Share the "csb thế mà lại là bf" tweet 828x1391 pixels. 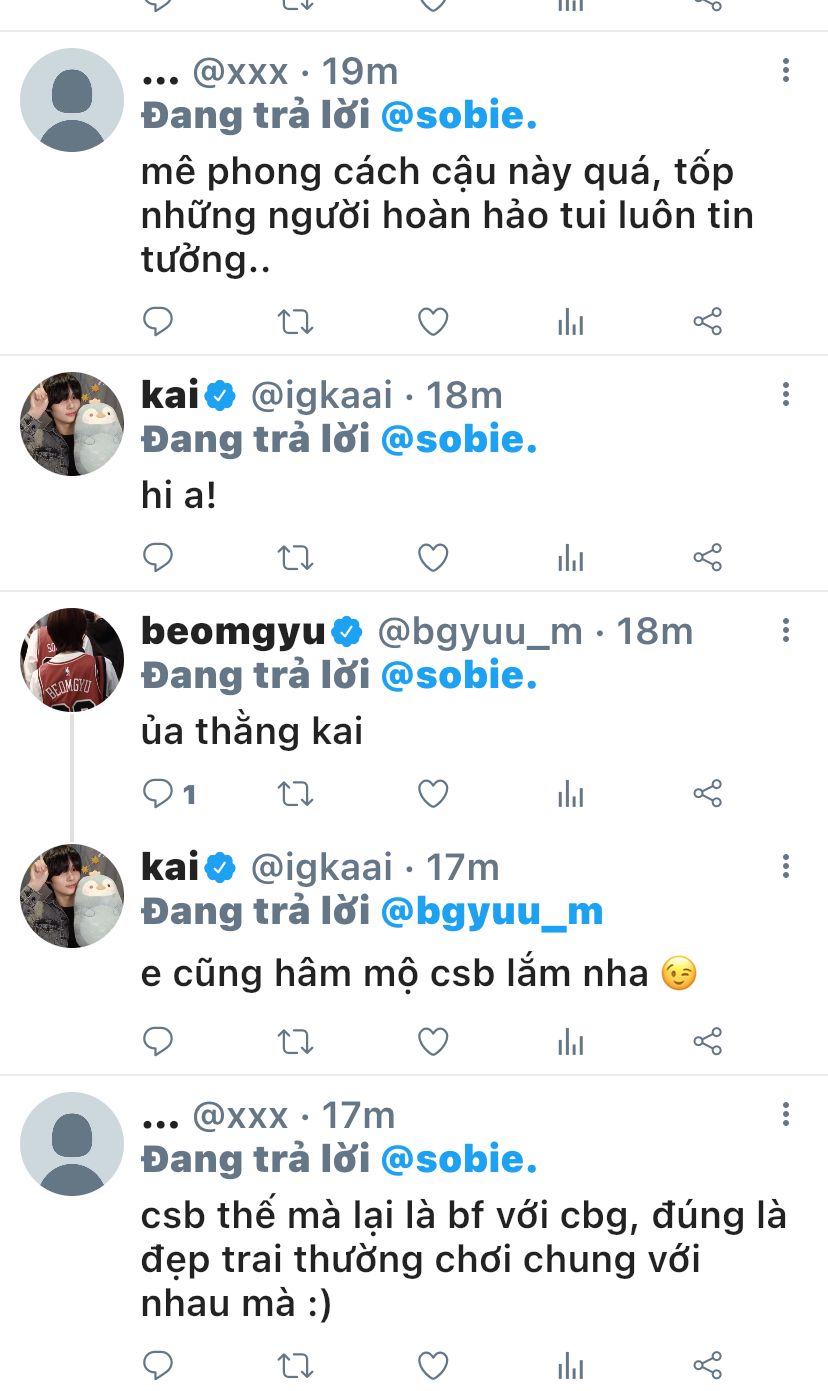point(707,1365)
